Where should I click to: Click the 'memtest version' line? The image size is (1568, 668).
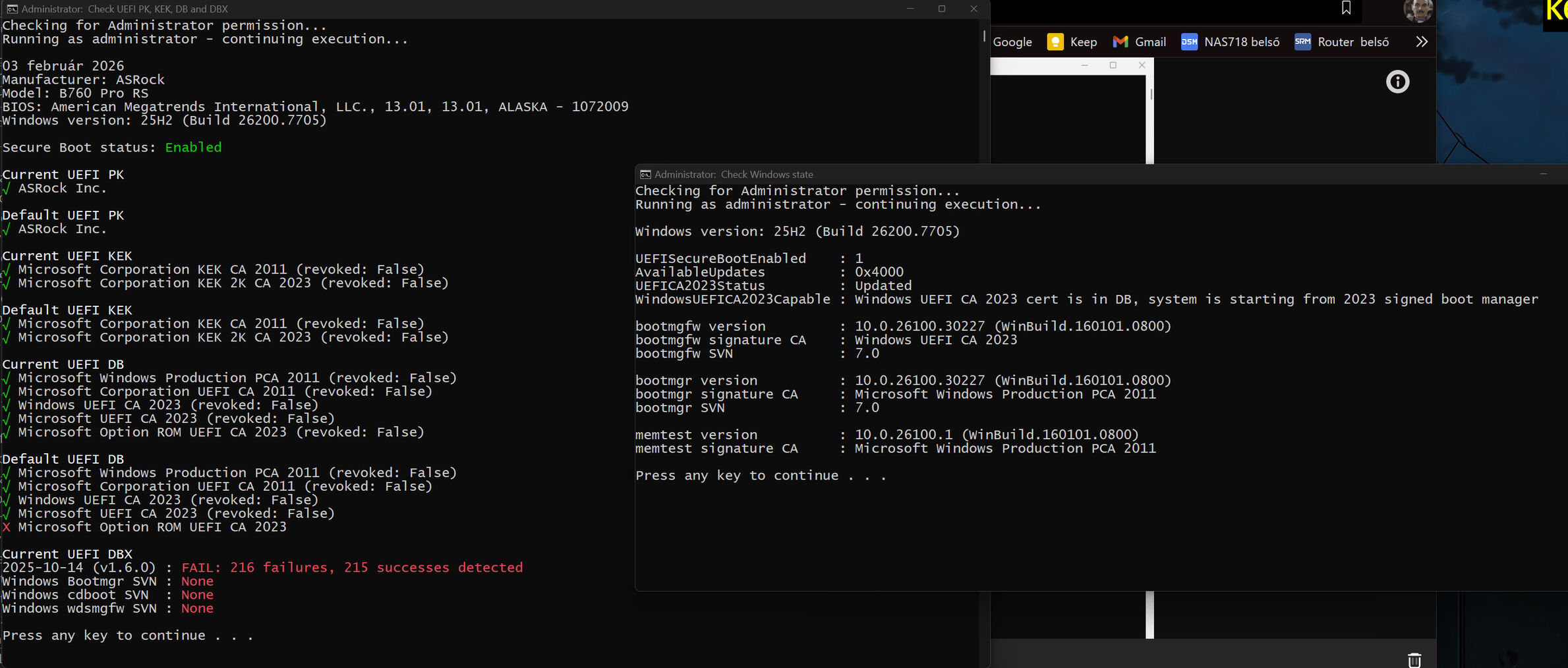[x=887, y=435]
